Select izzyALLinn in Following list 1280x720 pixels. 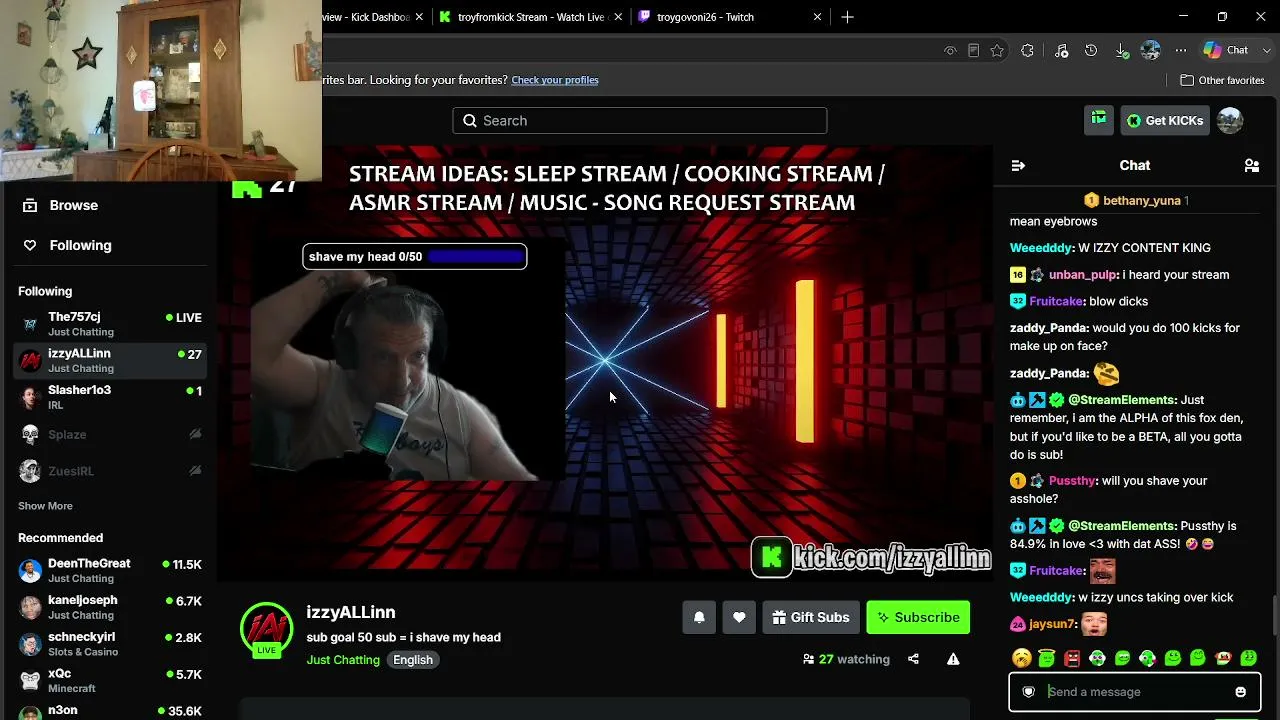pos(109,361)
